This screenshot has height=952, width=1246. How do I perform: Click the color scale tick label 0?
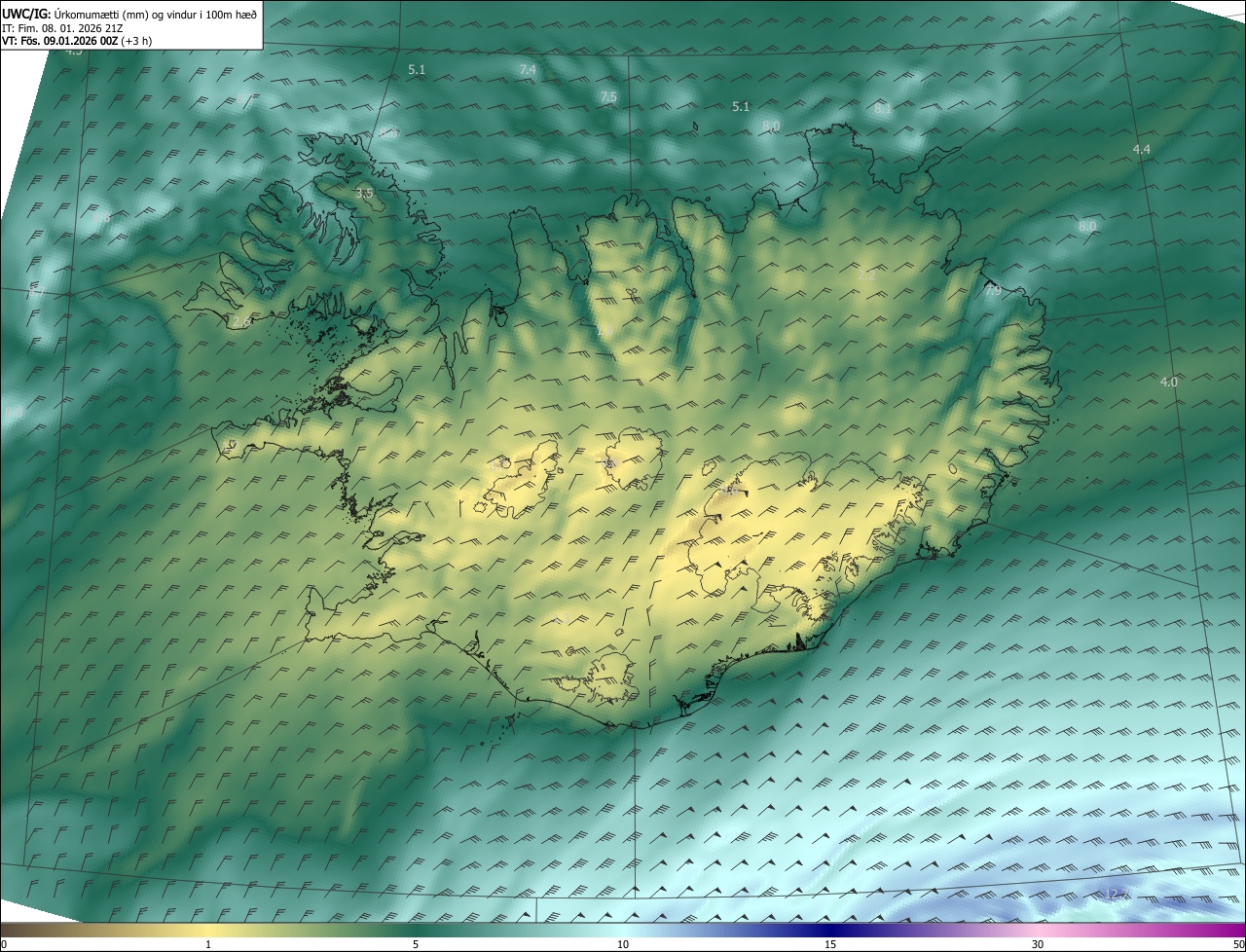4,944
